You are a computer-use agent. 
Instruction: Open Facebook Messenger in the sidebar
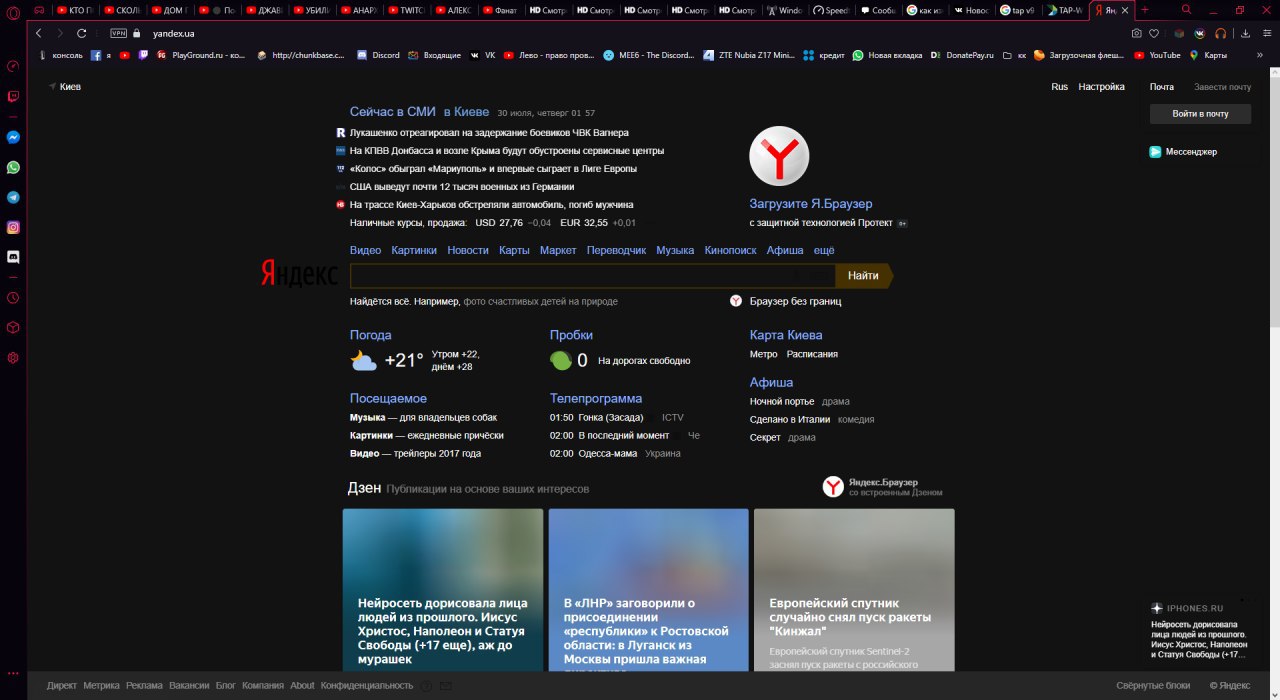click(13, 137)
